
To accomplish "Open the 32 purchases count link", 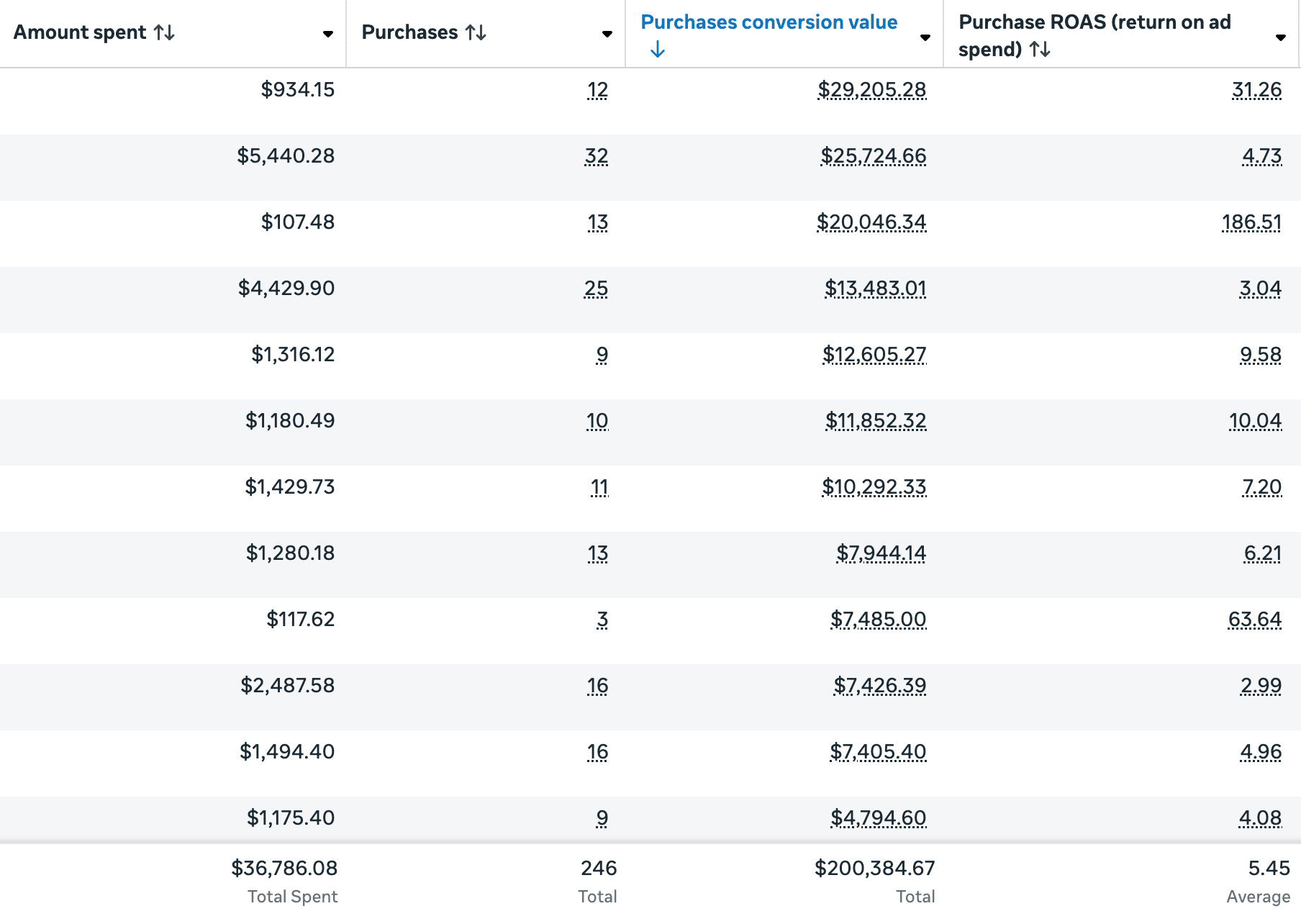I will [596, 156].
